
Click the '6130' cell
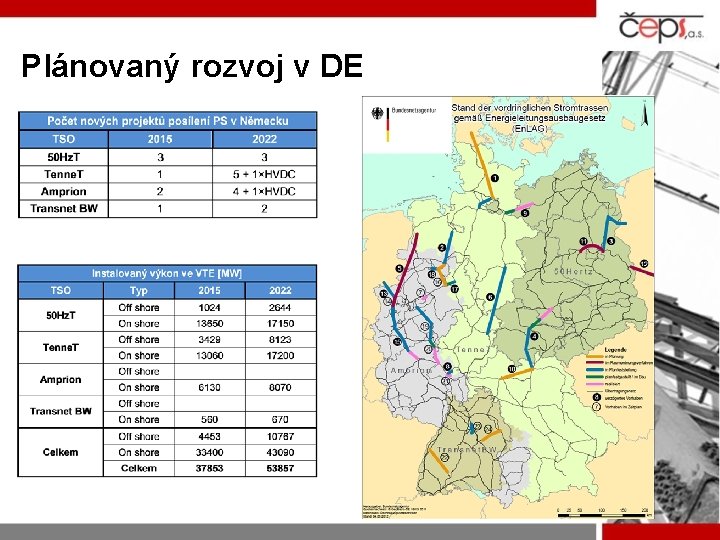tap(209, 388)
